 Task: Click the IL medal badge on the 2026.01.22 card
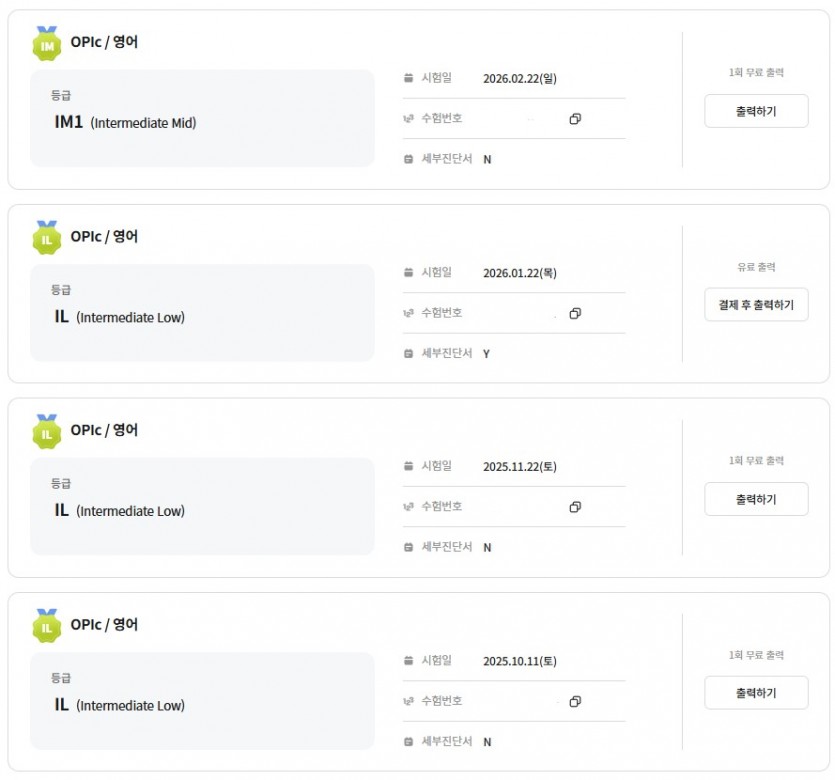coord(47,237)
